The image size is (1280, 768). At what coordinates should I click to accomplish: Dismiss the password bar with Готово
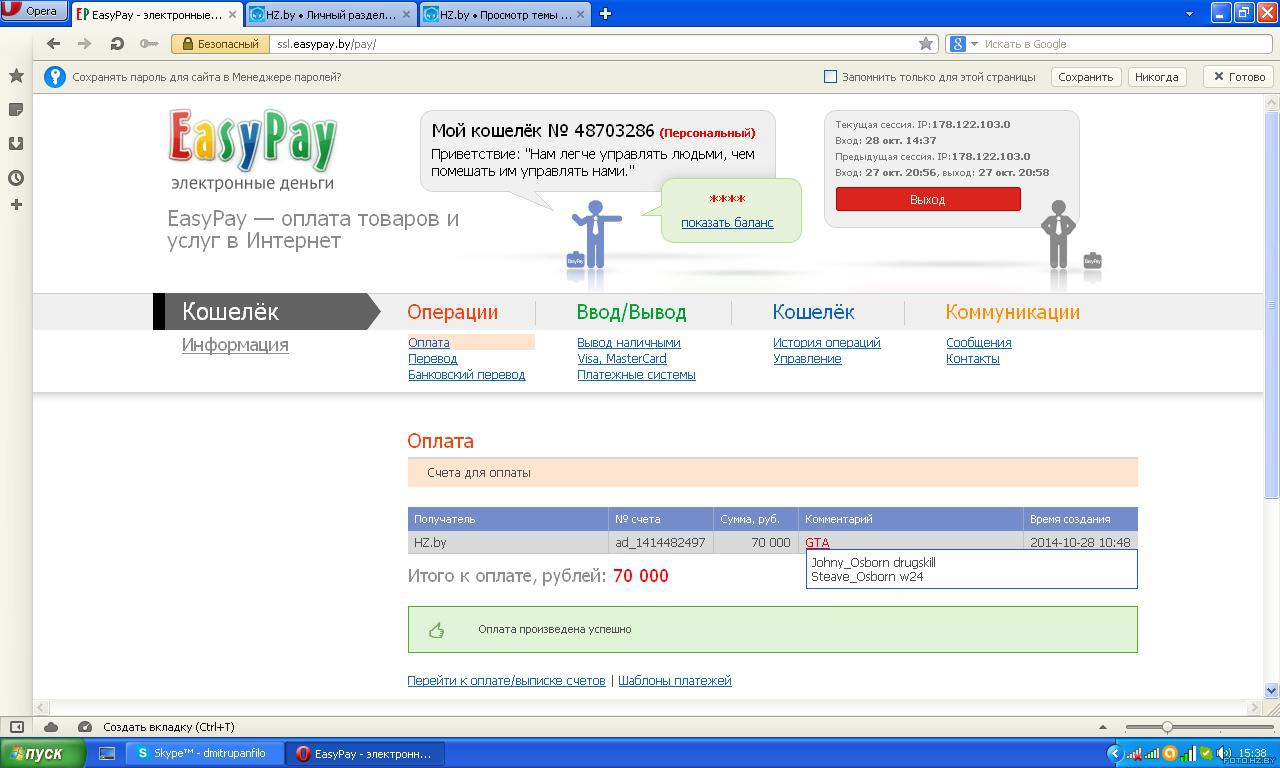tap(1239, 77)
